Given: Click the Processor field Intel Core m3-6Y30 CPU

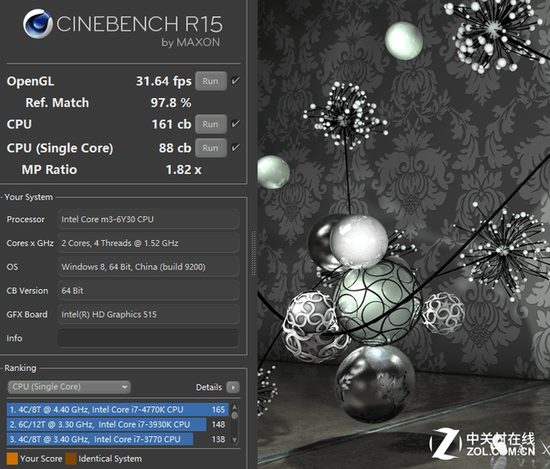Looking at the screenshot, I should tap(148, 219).
